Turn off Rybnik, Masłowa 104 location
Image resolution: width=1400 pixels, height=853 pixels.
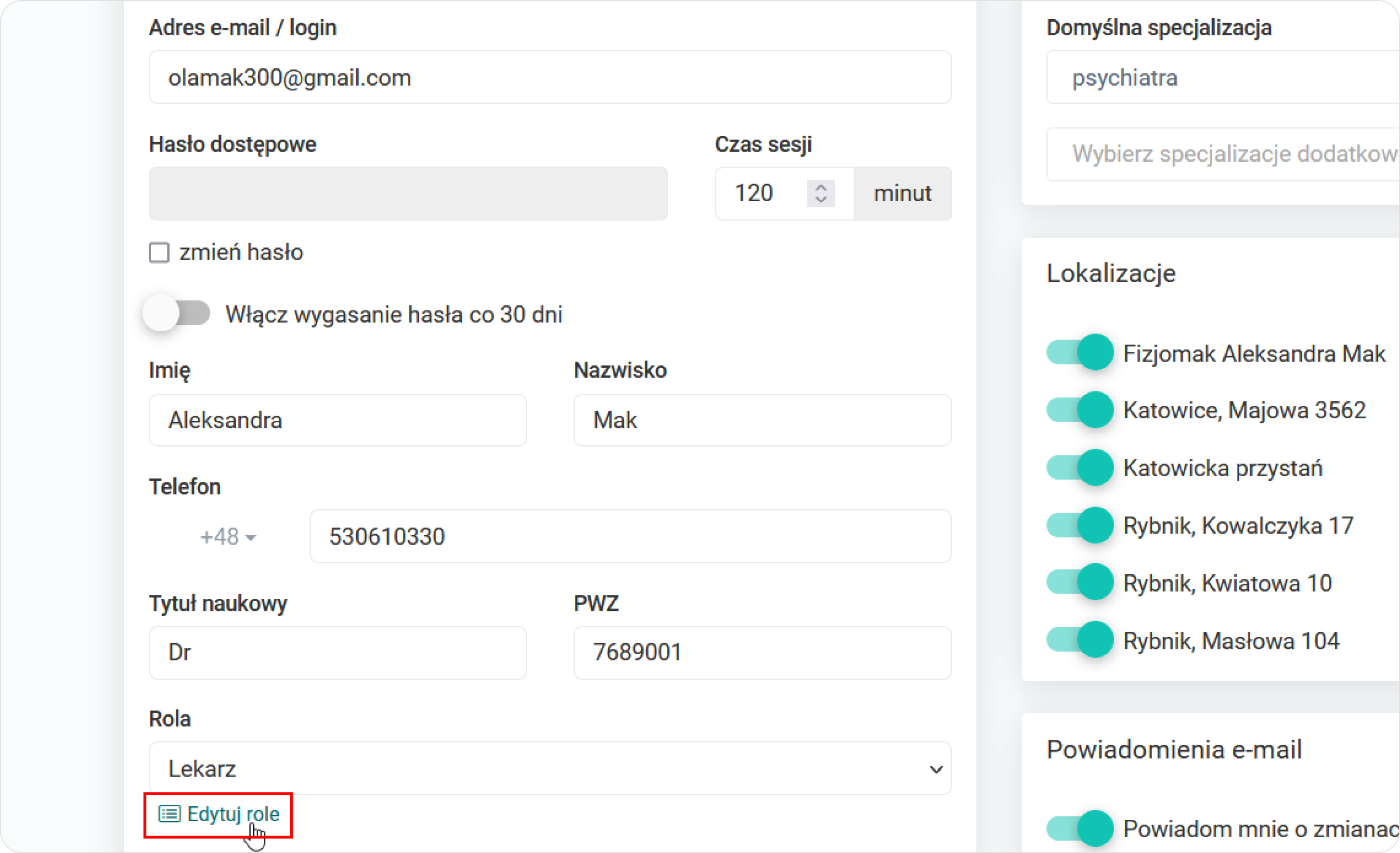(1079, 640)
